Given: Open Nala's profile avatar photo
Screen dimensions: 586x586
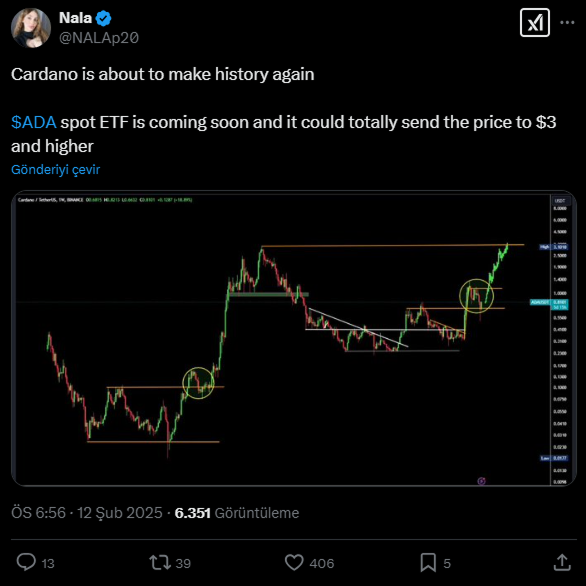Looking at the screenshot, I should [31, 28].
